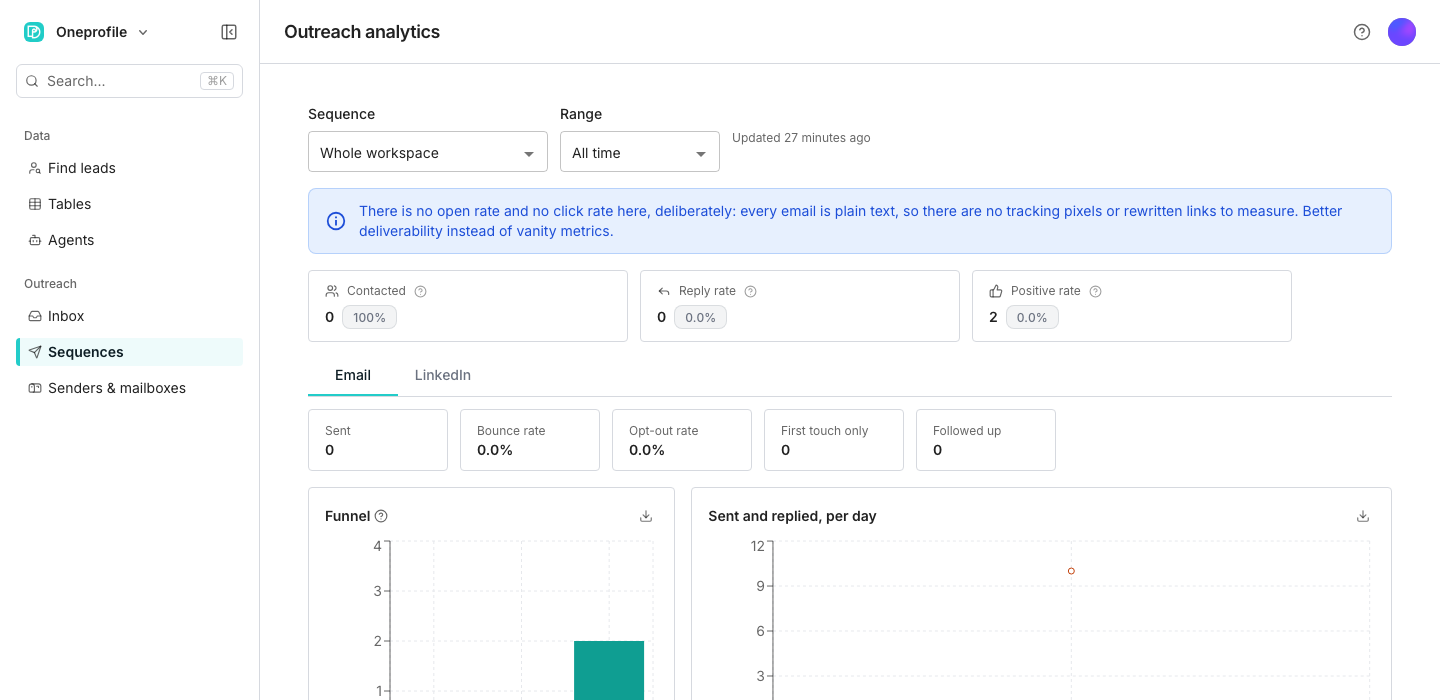Open Tables in sidebar
This screenshot has width=1440, height=700.
point(129,204)
